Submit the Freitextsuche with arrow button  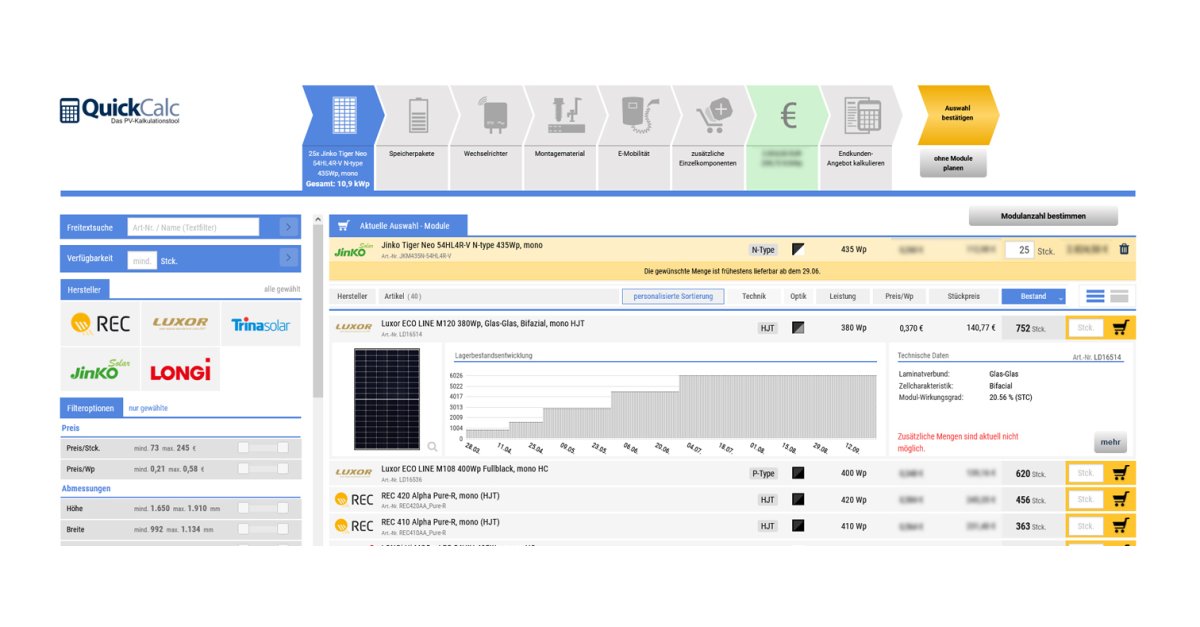click(x=289, y=226)
